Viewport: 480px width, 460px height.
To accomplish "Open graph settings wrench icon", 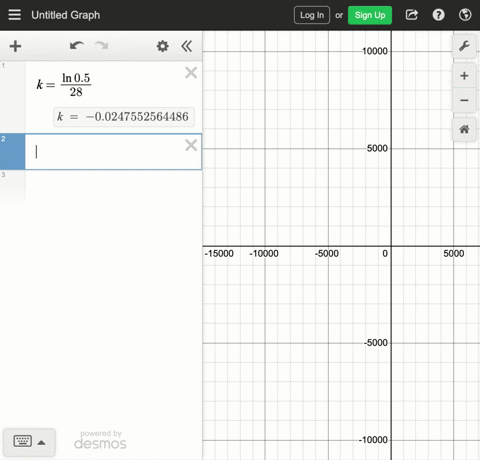I will [464, 46].
